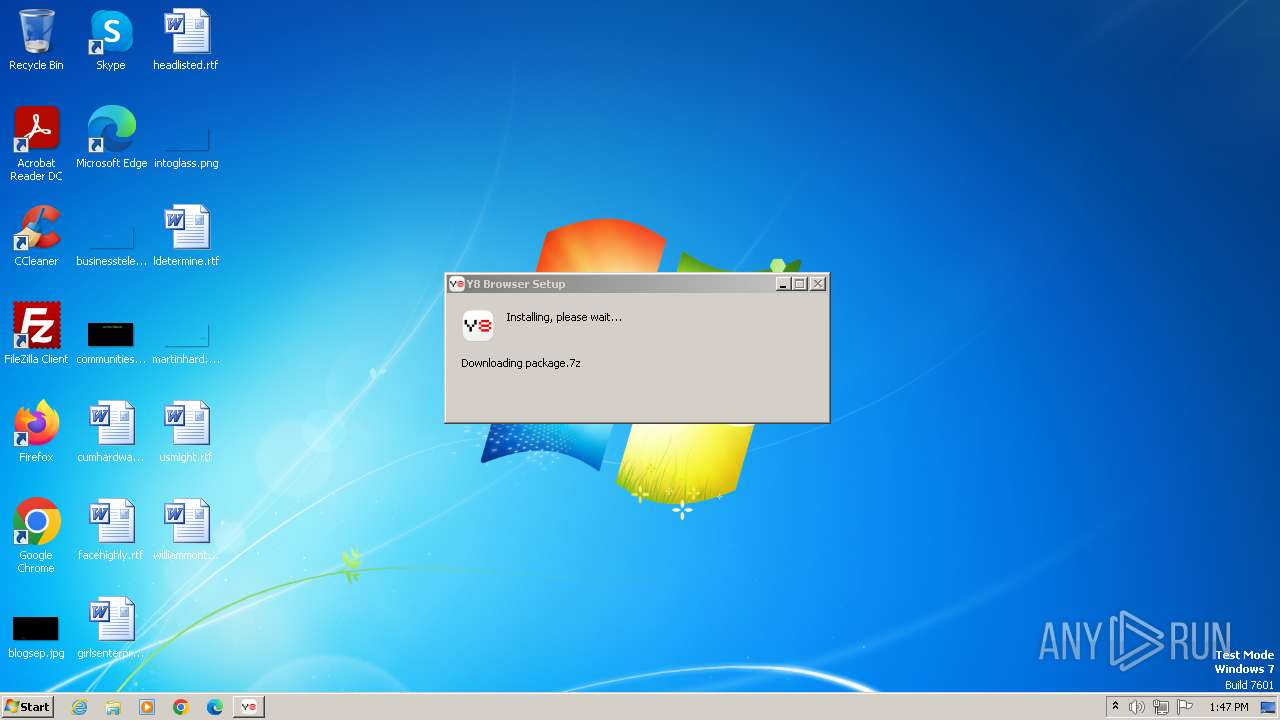This screenshot has height=720, width=1280.
Task: Open the volume control tray icon
Action: [x=1137, y=707]
